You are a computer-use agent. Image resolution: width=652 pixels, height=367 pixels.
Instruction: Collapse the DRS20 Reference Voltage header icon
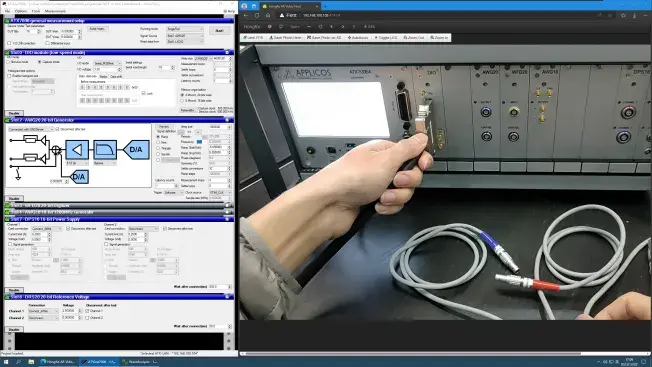(227, 297)
